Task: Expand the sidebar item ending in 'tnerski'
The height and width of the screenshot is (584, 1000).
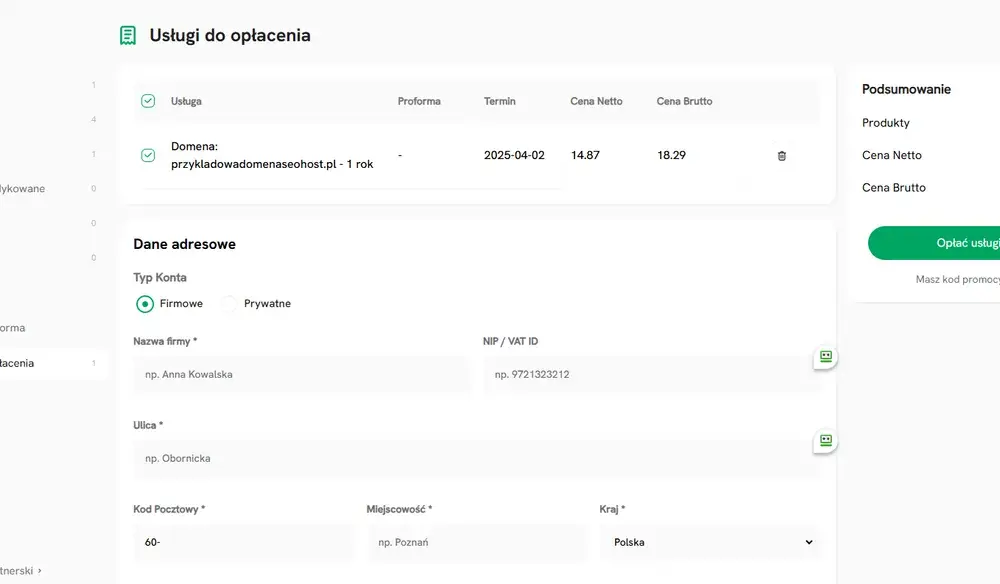Action: click(x=20, y=571)
